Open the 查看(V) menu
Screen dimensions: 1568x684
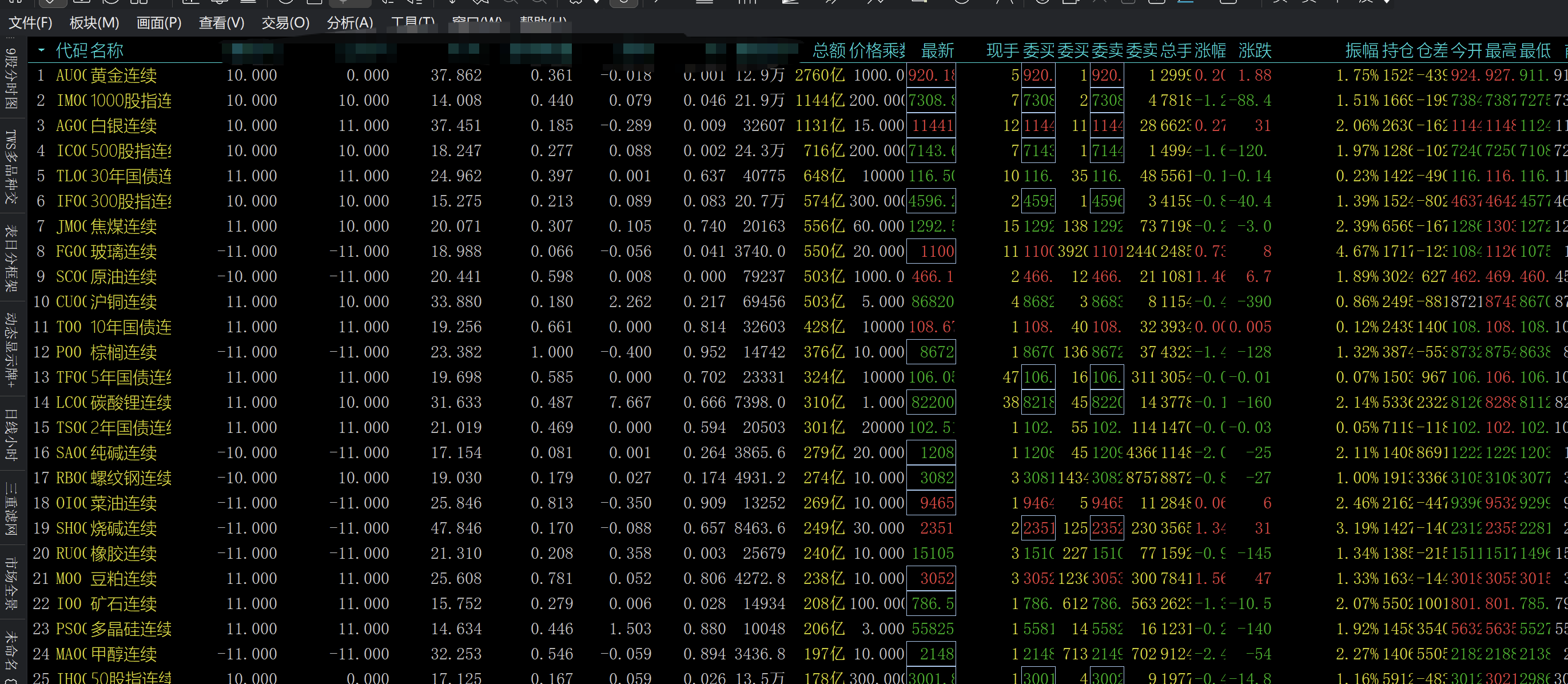point(221,23)
